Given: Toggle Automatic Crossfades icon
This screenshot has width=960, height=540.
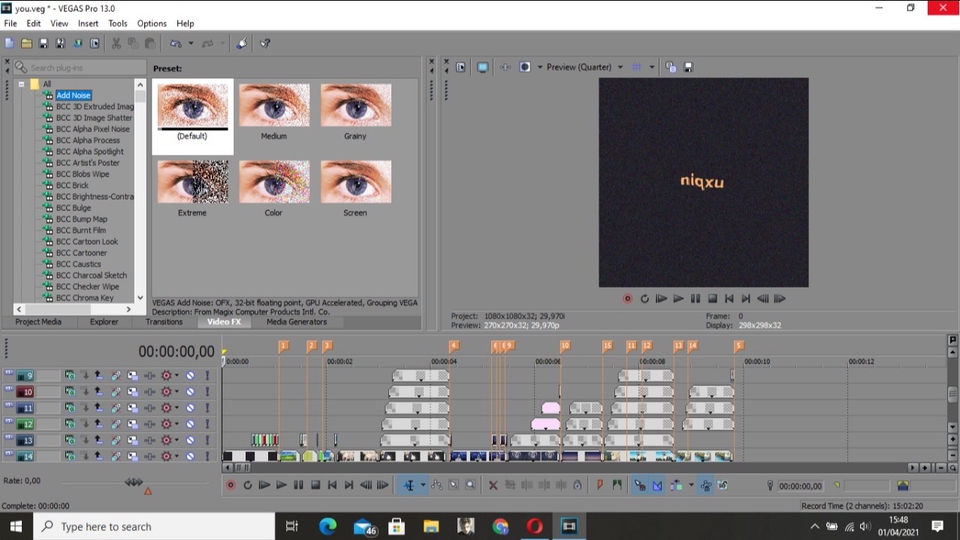Looking at the screenshot, I should click(657, 486).
